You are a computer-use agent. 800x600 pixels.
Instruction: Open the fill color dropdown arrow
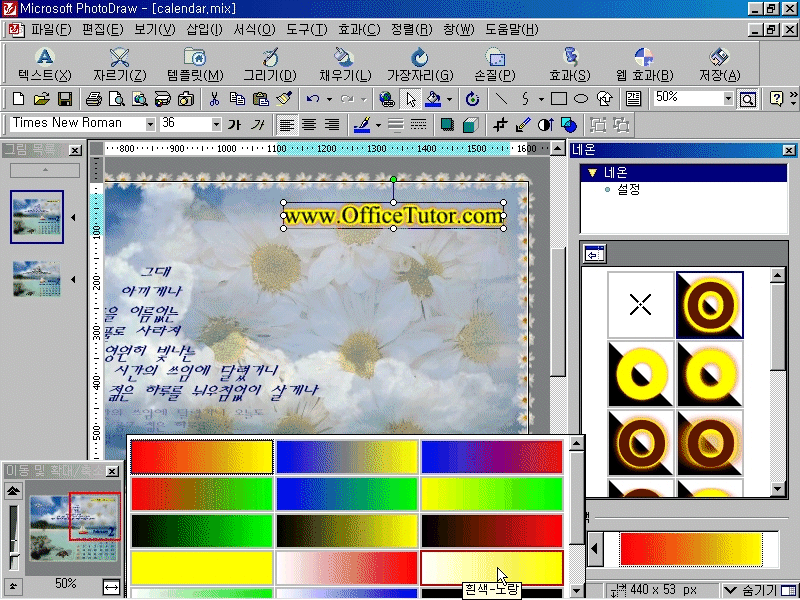[x=449, y=98]
